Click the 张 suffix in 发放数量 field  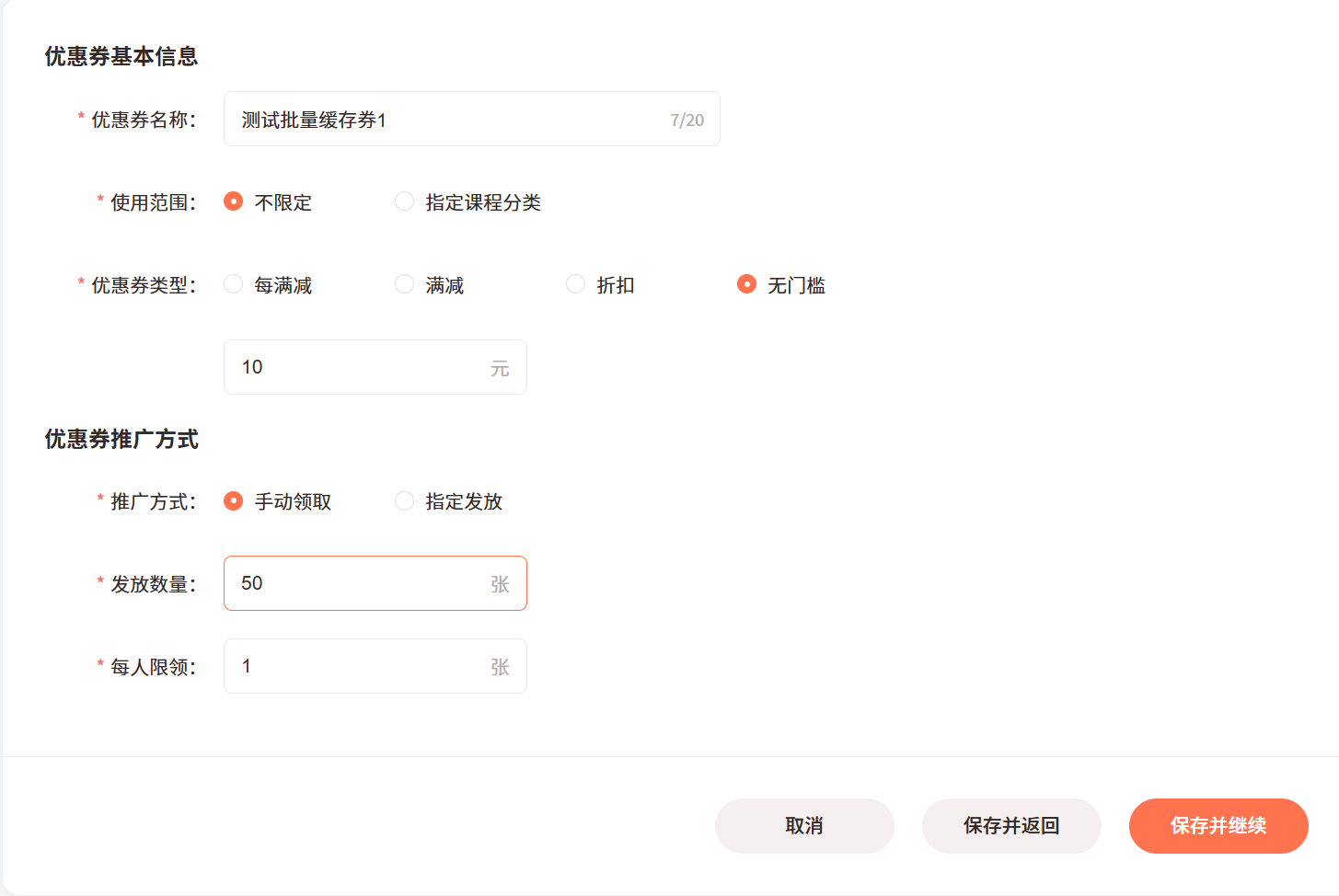coord(500,584)
